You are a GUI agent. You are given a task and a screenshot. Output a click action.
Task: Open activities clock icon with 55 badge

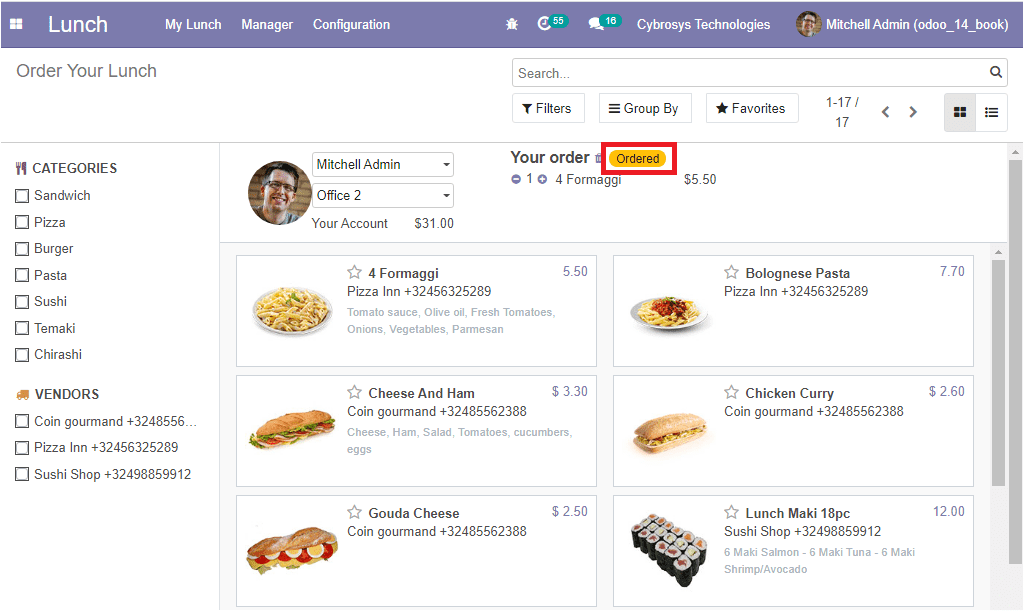[x=552, y=23]
